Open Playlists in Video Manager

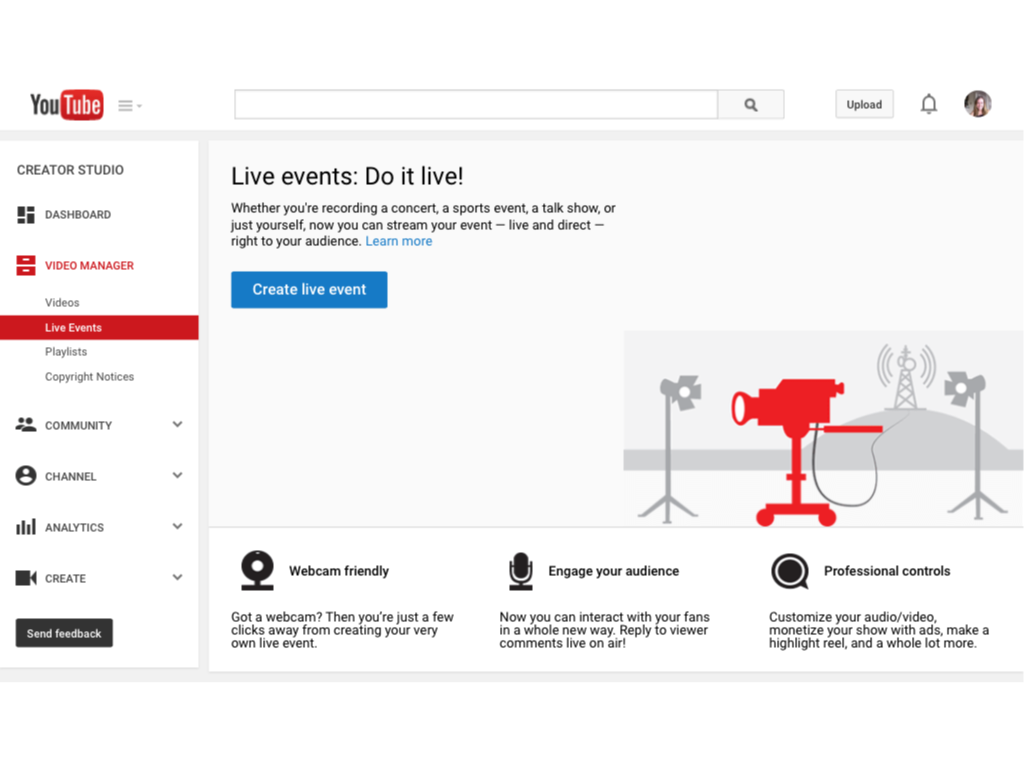66,351
